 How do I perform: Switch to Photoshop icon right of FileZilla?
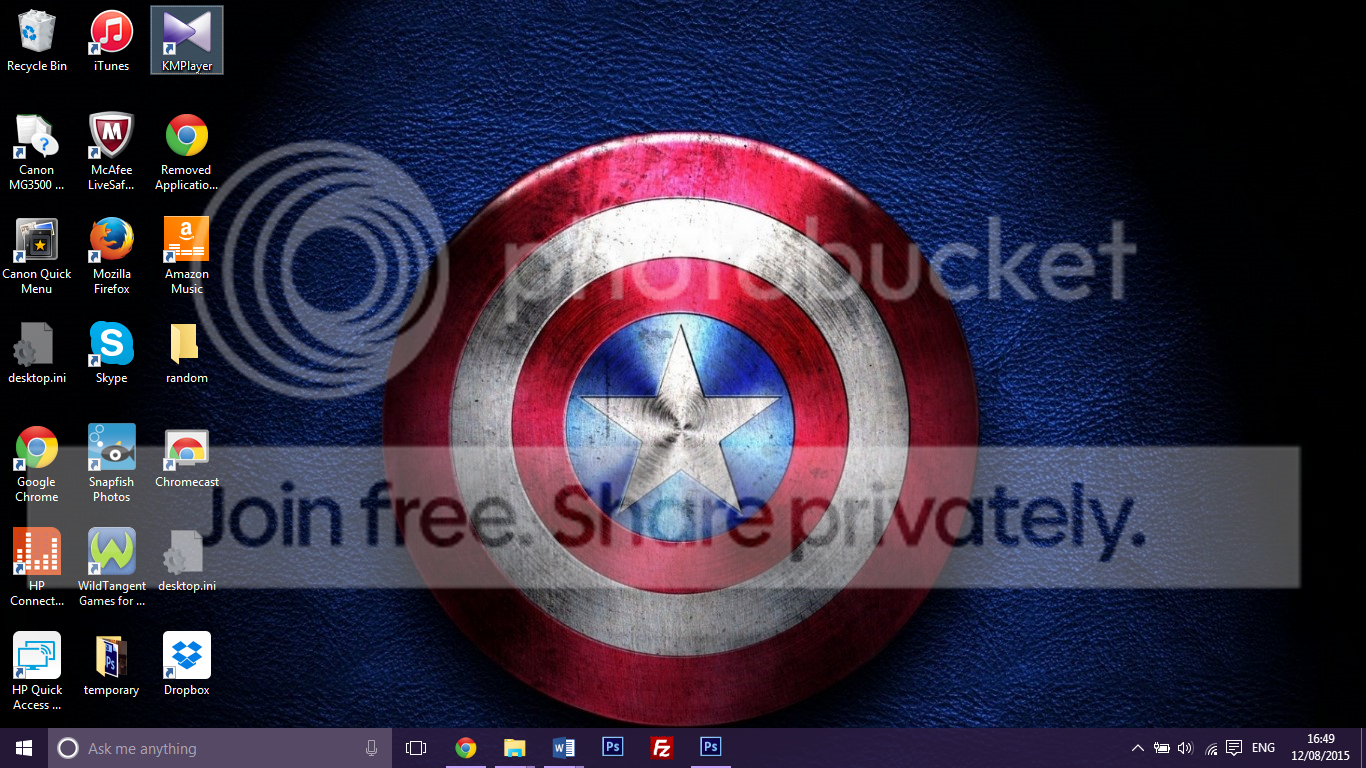tap(710, 748)
